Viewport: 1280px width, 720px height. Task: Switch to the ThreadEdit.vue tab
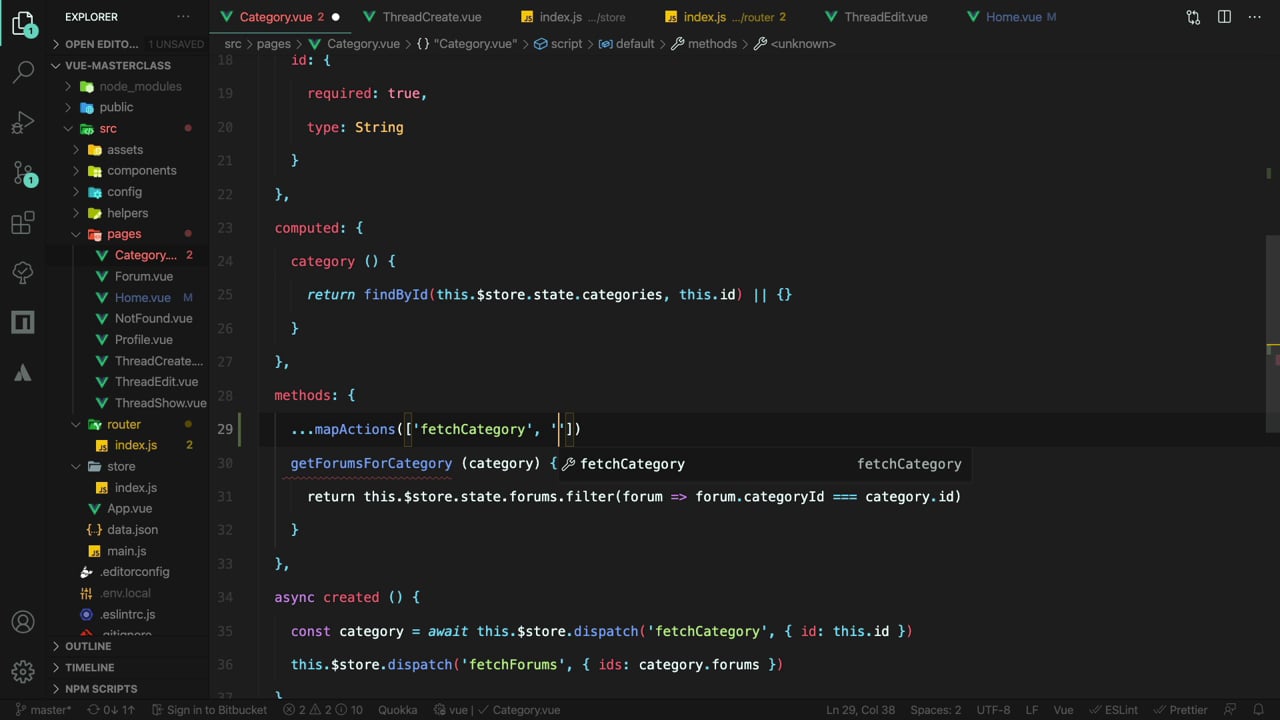tap(885, 17)
